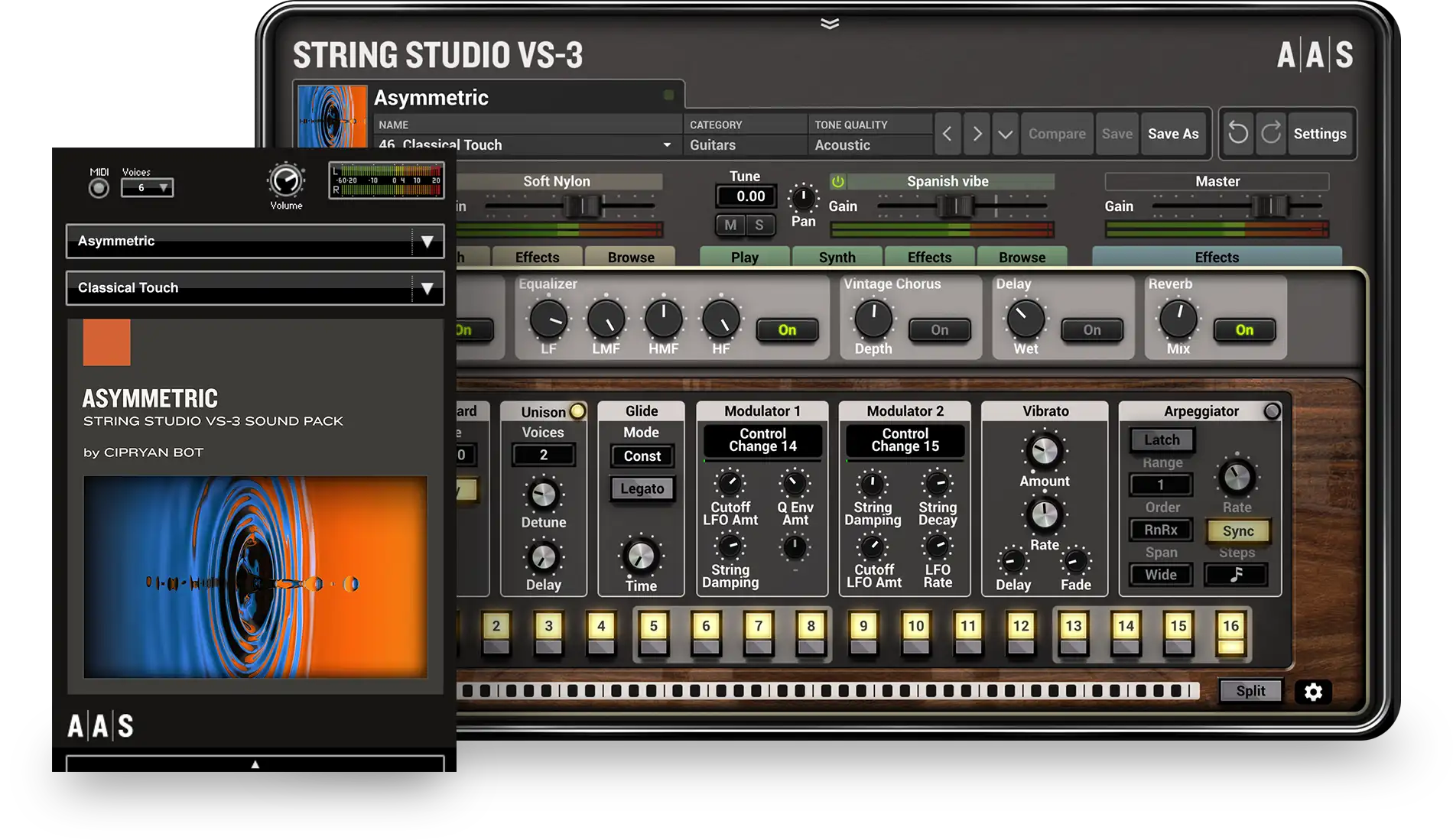The height and width of the screenshot is (840, 1453).
Task: Open the Voices count dropdown
Action: (148, 188)
